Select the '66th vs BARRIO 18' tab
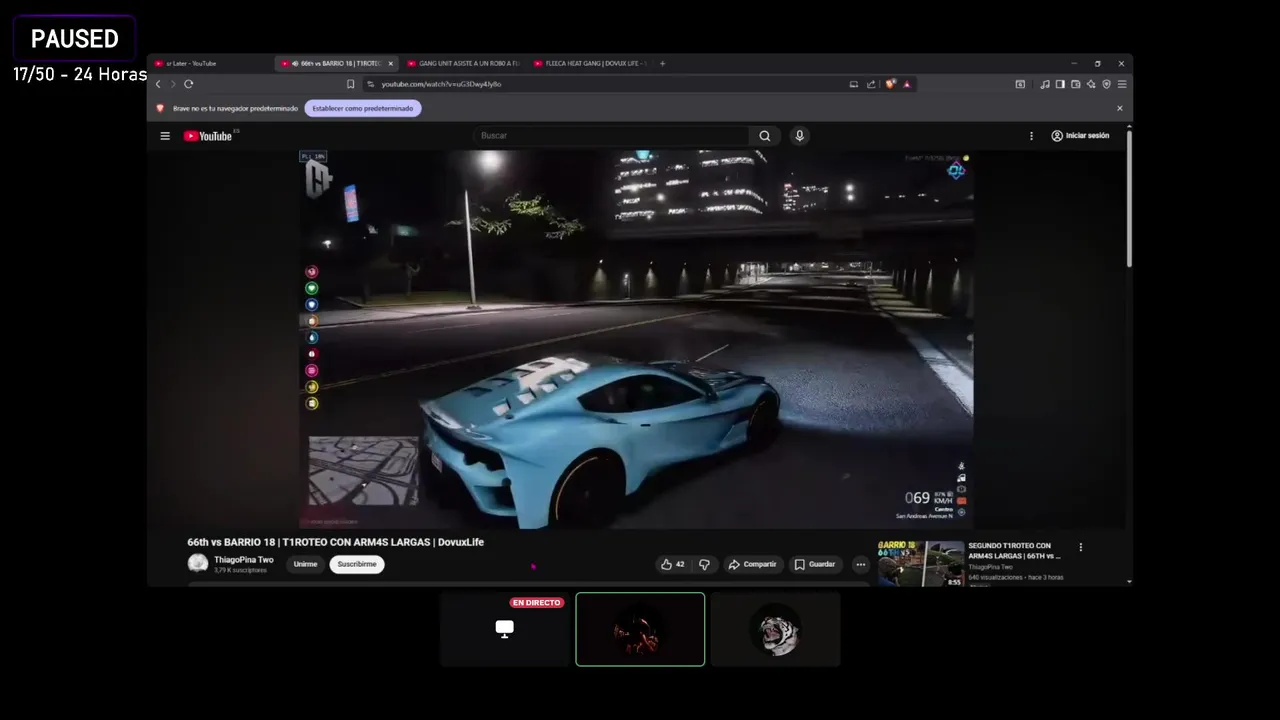 point(337,63)
